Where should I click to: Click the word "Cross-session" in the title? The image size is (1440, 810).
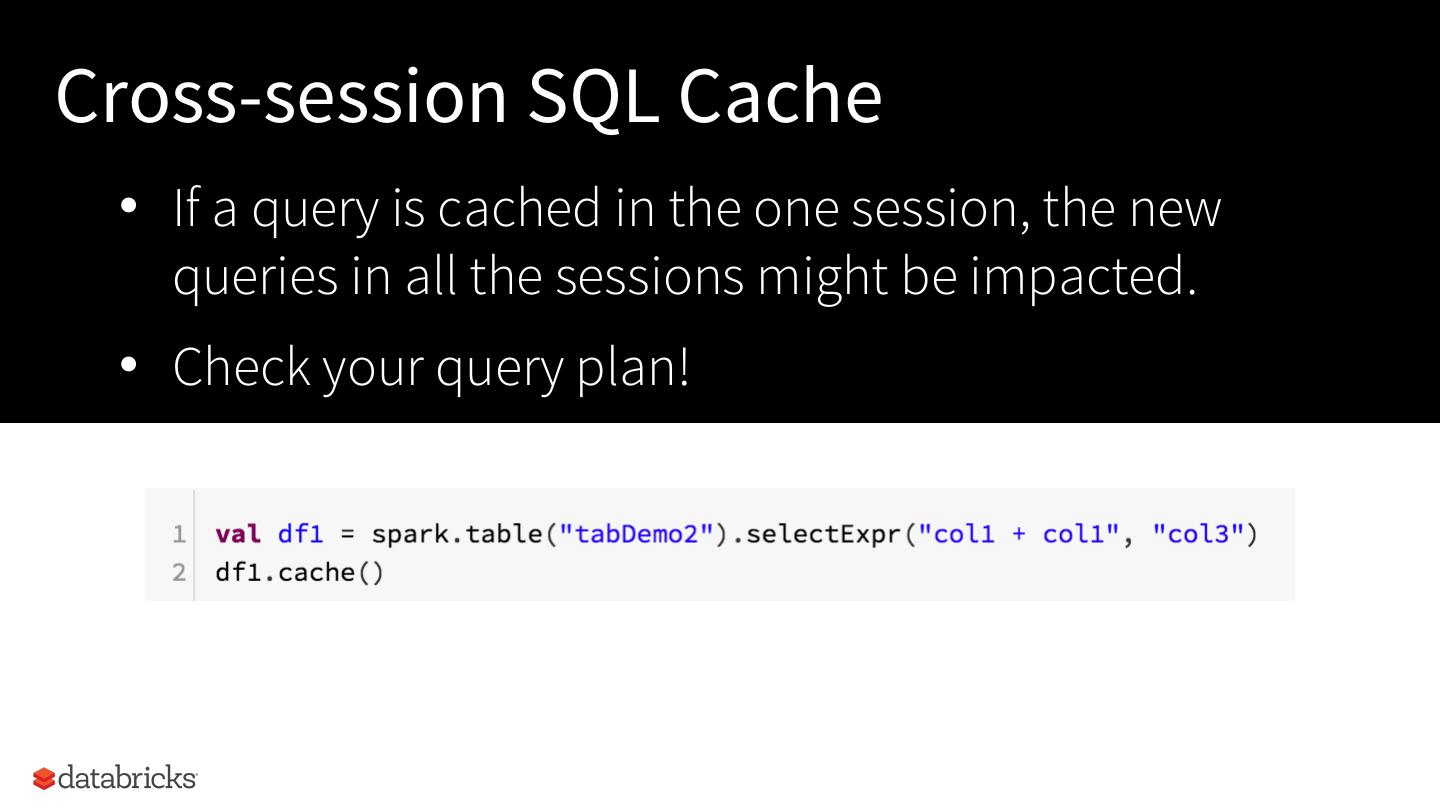point(282,96)
